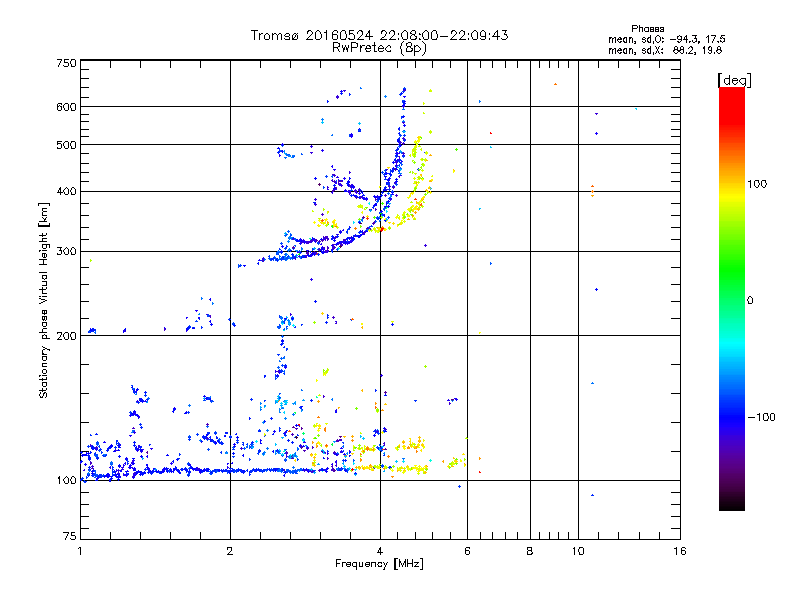This screenshot has width=800, height=600.
Task: Click the 'mean, sd,X: 88.2, 19.8' line
Action: tap(665, 50)
